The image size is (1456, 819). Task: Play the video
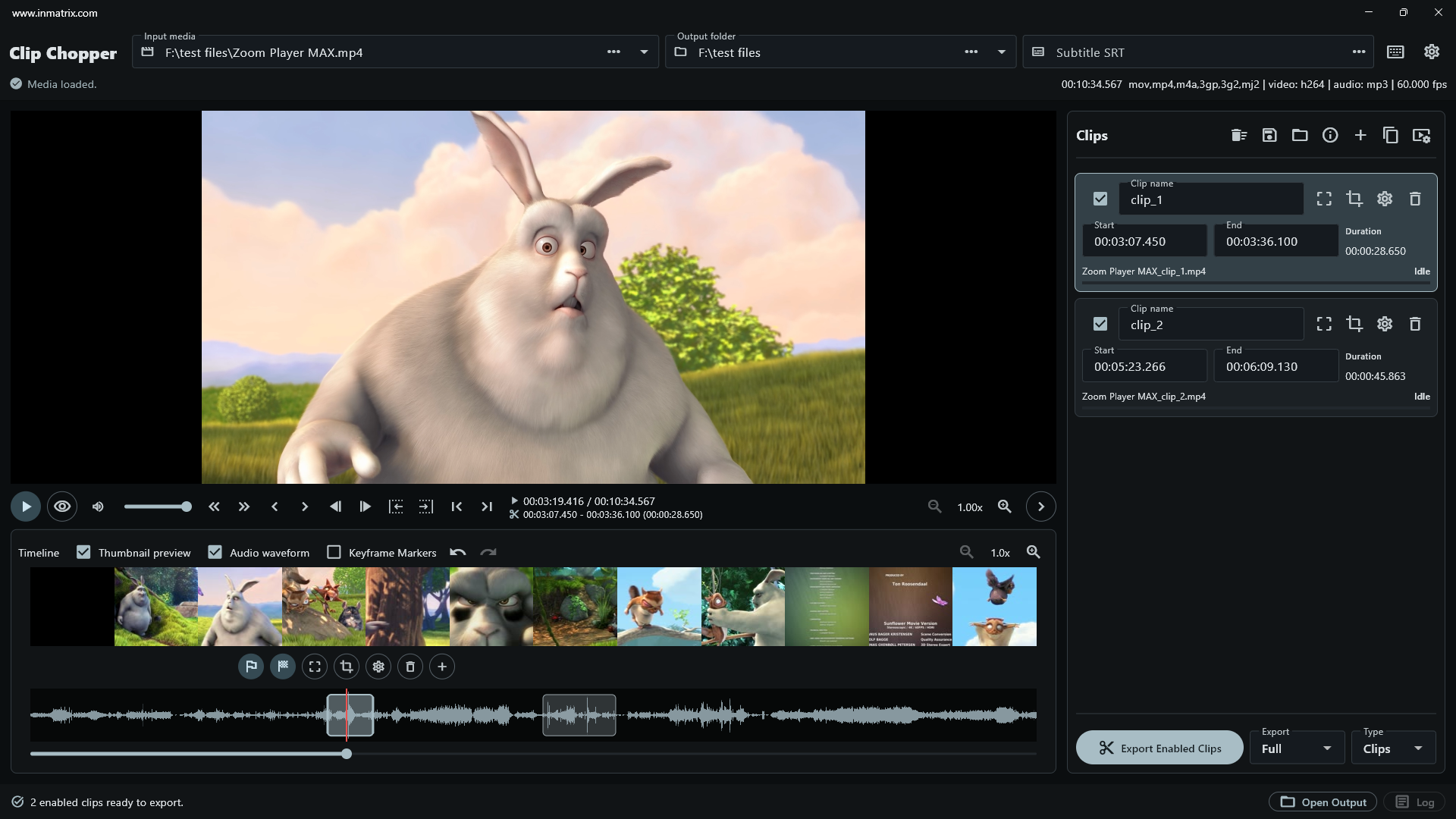click(x=26, y=507)
